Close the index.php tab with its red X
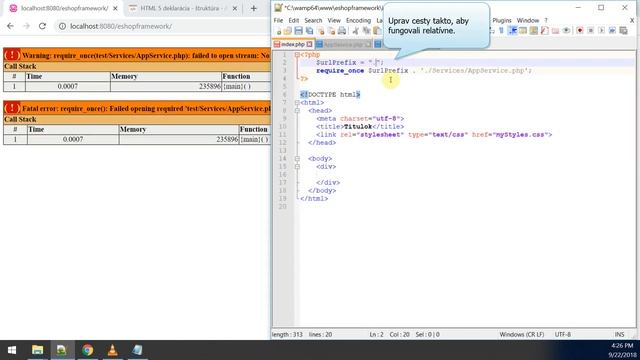The height and width of the screenshot is (360, 640). pos(309,44)
